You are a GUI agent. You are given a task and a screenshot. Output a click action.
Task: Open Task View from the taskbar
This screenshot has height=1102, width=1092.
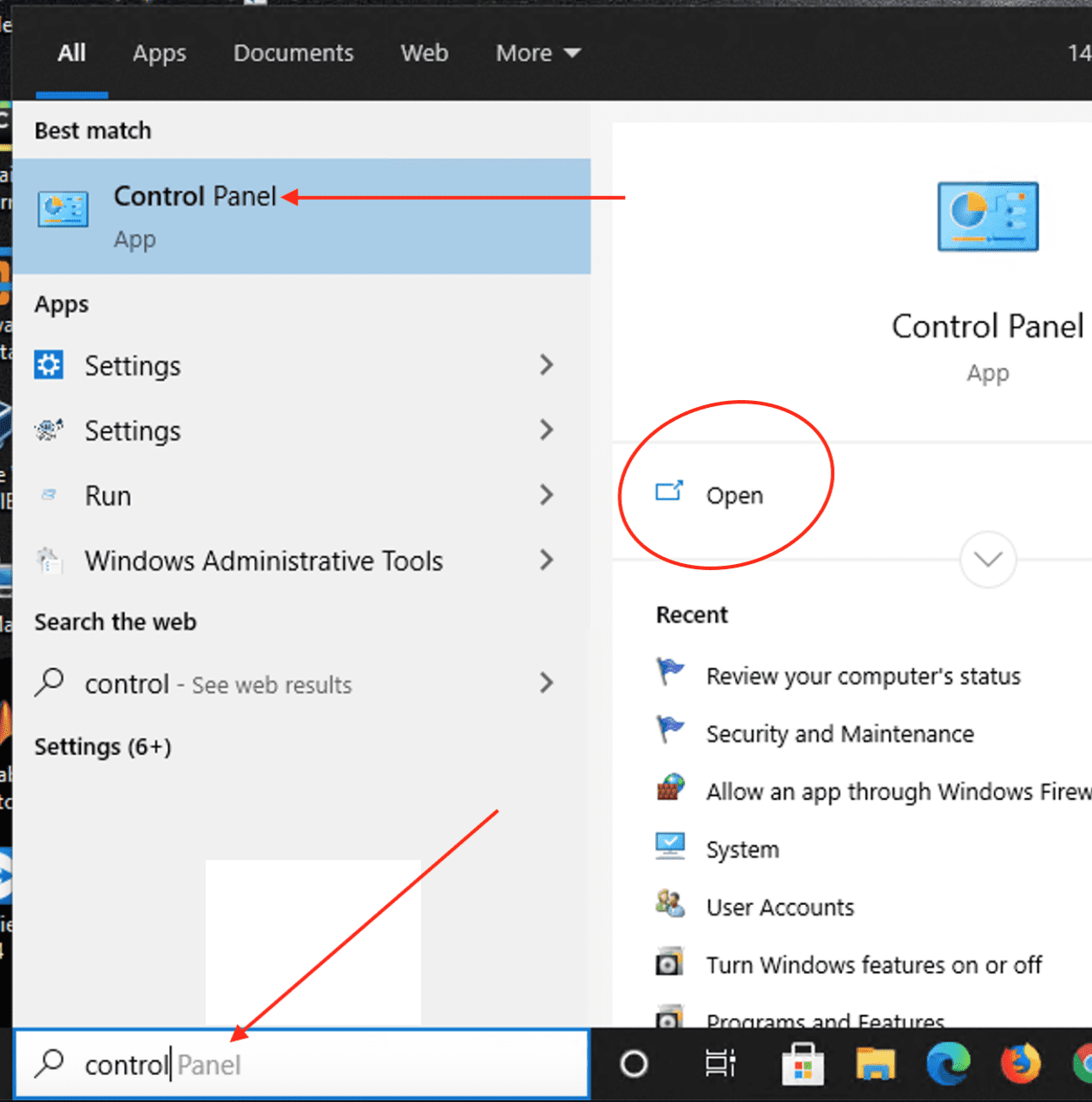(x=720, y=1063)
